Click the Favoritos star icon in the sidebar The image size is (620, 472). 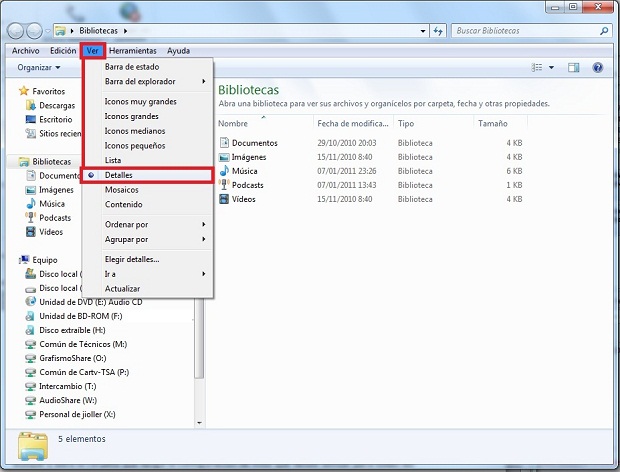click(24, 91)
